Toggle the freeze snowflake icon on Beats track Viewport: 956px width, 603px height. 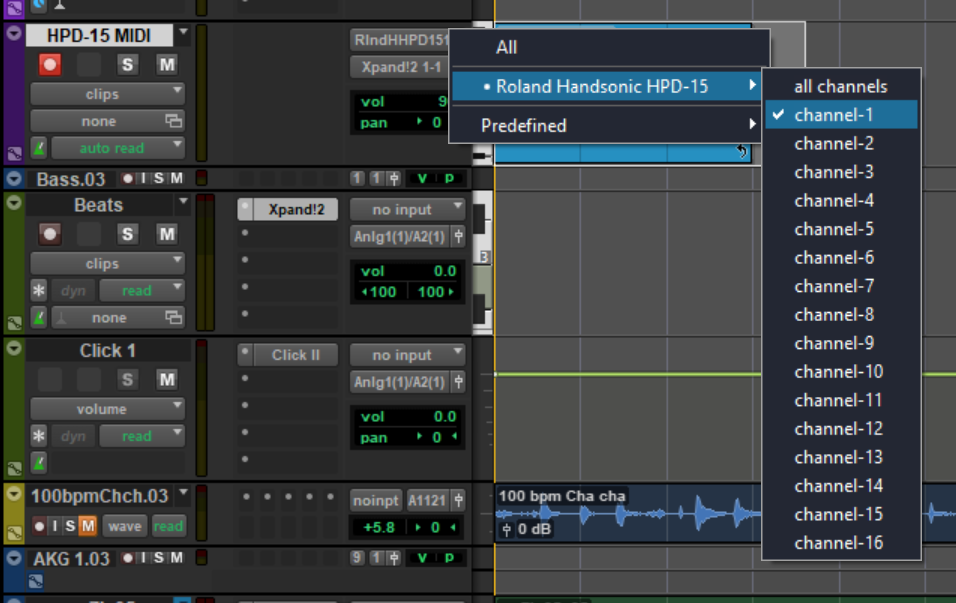point(39,291)
